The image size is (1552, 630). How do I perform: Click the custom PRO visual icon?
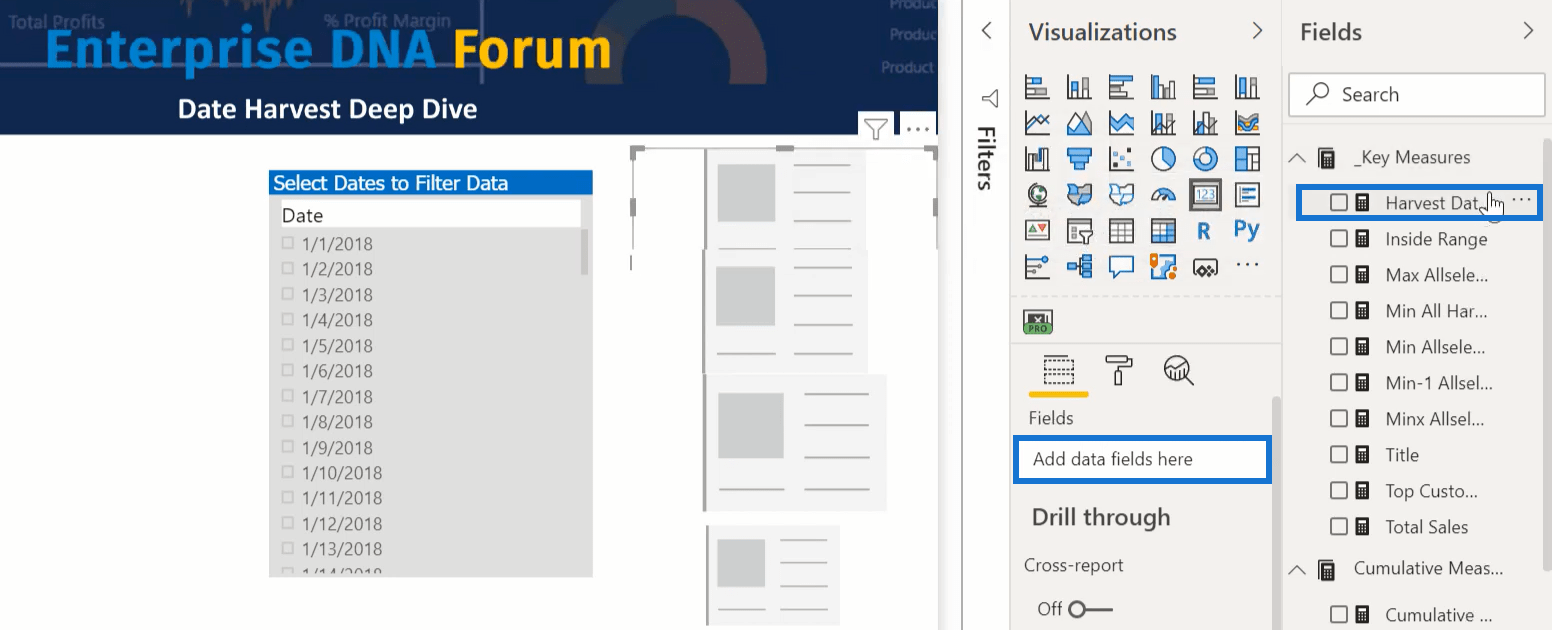pos(1037,321)
